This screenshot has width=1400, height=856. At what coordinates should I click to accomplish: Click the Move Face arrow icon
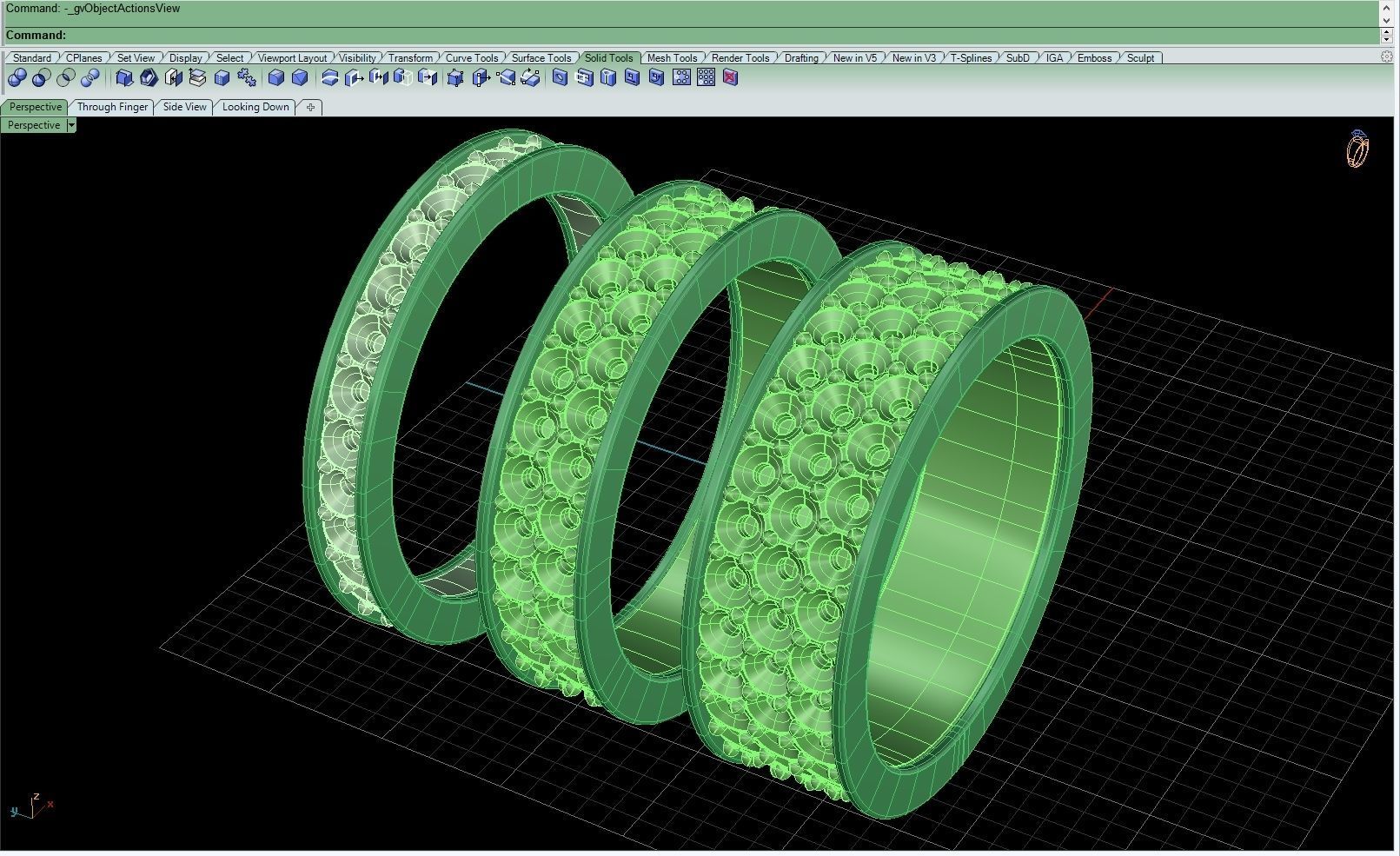tap(355, 78)
